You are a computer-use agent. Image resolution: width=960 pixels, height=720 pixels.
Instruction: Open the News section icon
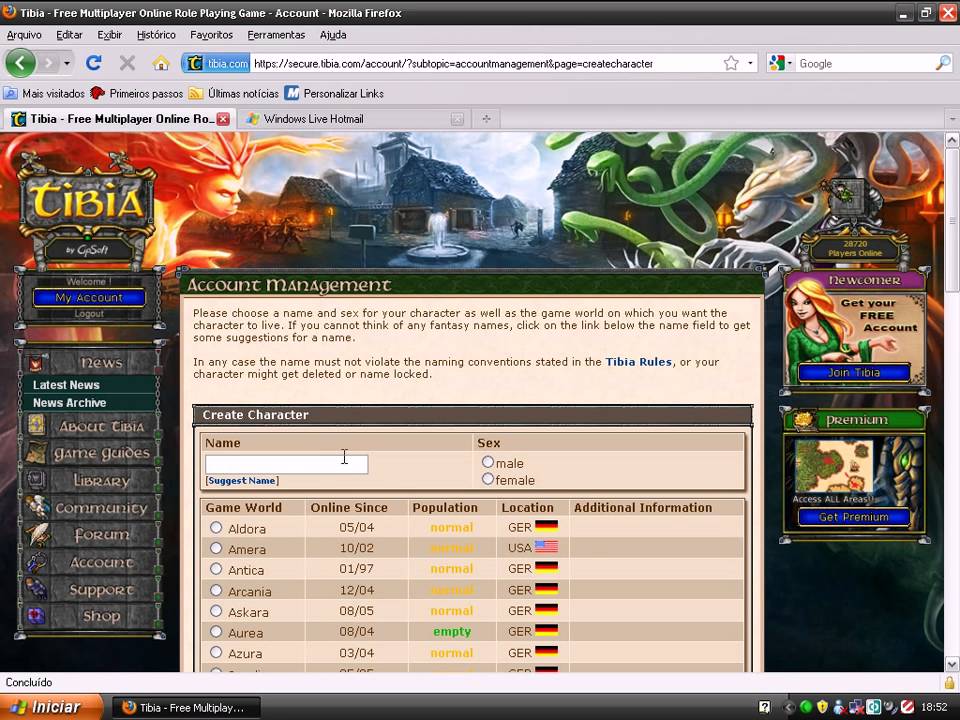click(37, 362)
